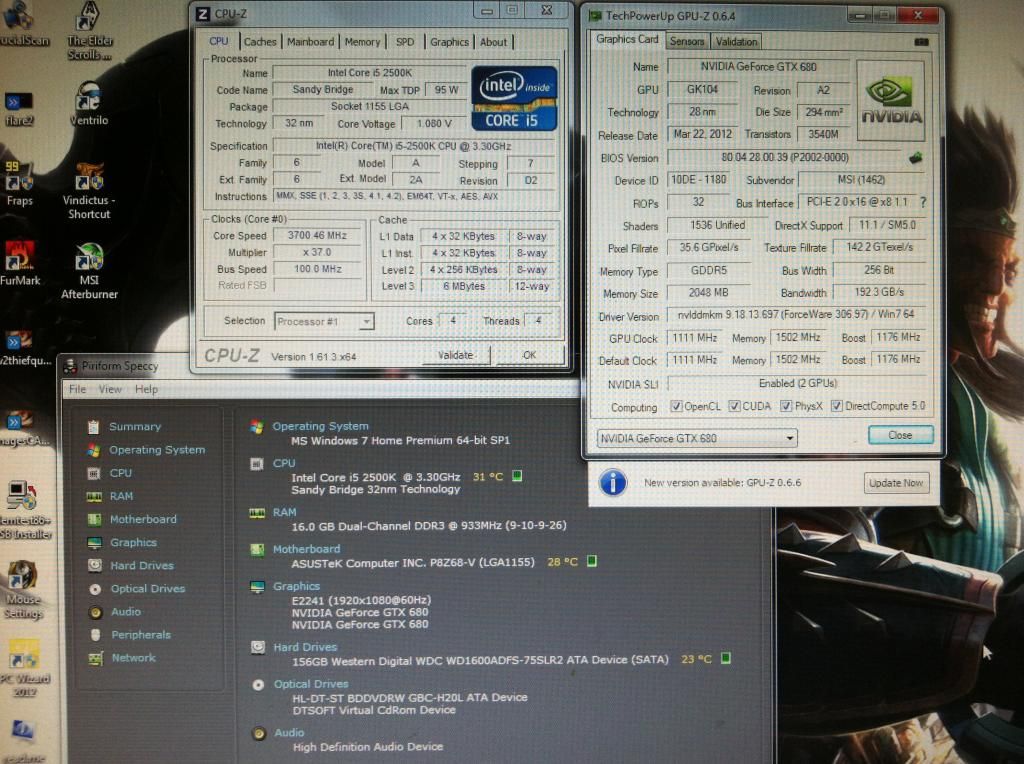This screenshot has width=1024, height=764.
Task: Switch to the Memory tab in CPU-Z
Action: [362, 42]
